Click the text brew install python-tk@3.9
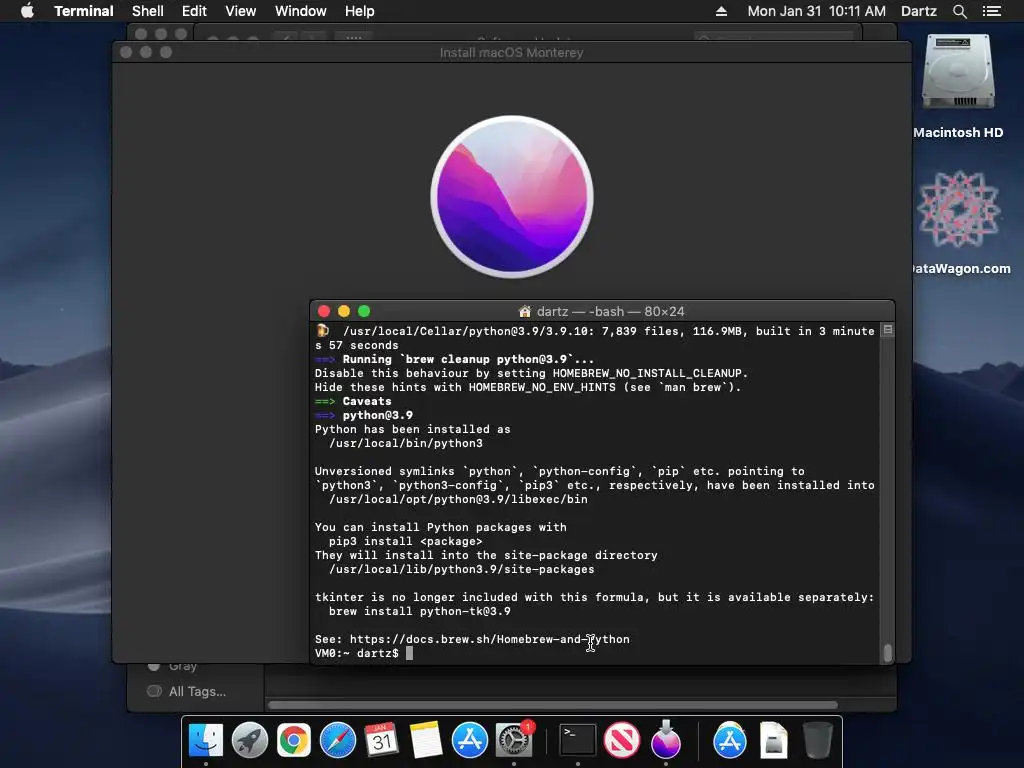The height and width of the screenshot is (768, 1024). [x=419, y=611]
